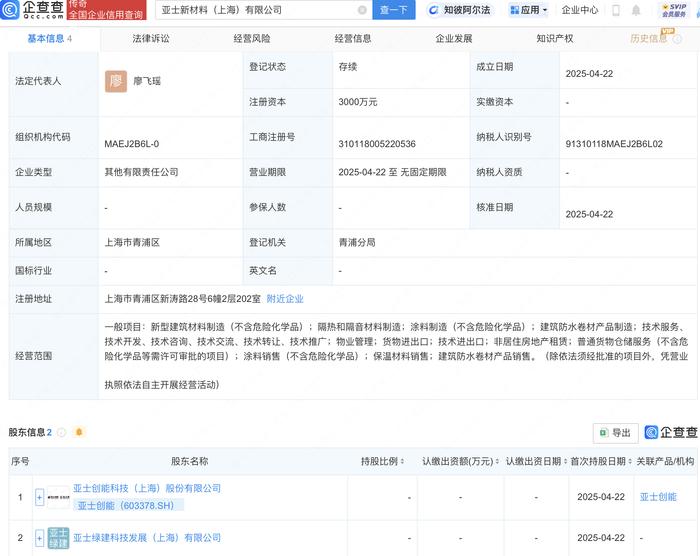Select registered address 上海市青浦区新涛路28号
This screenshot has width=700, height=556.
coord(183,299)
